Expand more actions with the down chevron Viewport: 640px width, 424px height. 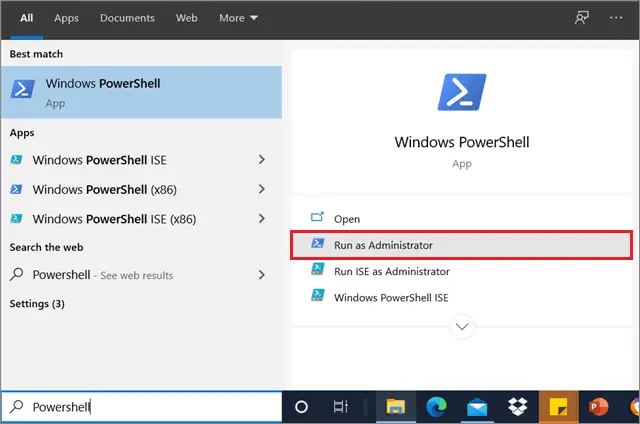coord(462,326)
